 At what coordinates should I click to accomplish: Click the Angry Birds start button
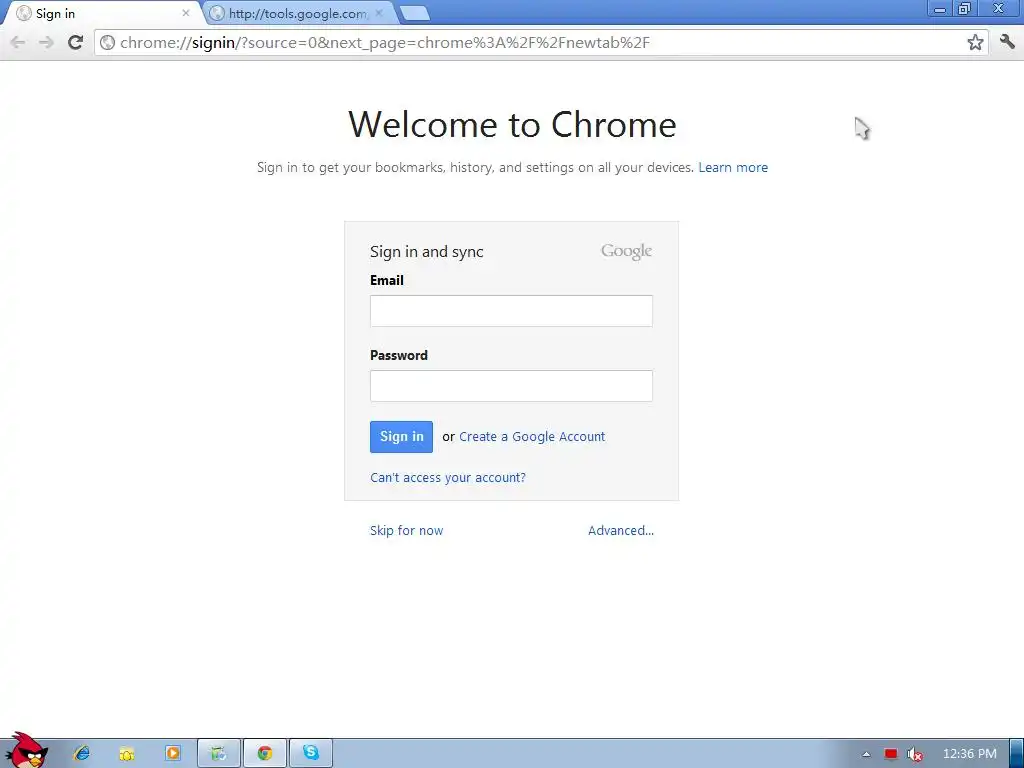(x=26, y=751)
